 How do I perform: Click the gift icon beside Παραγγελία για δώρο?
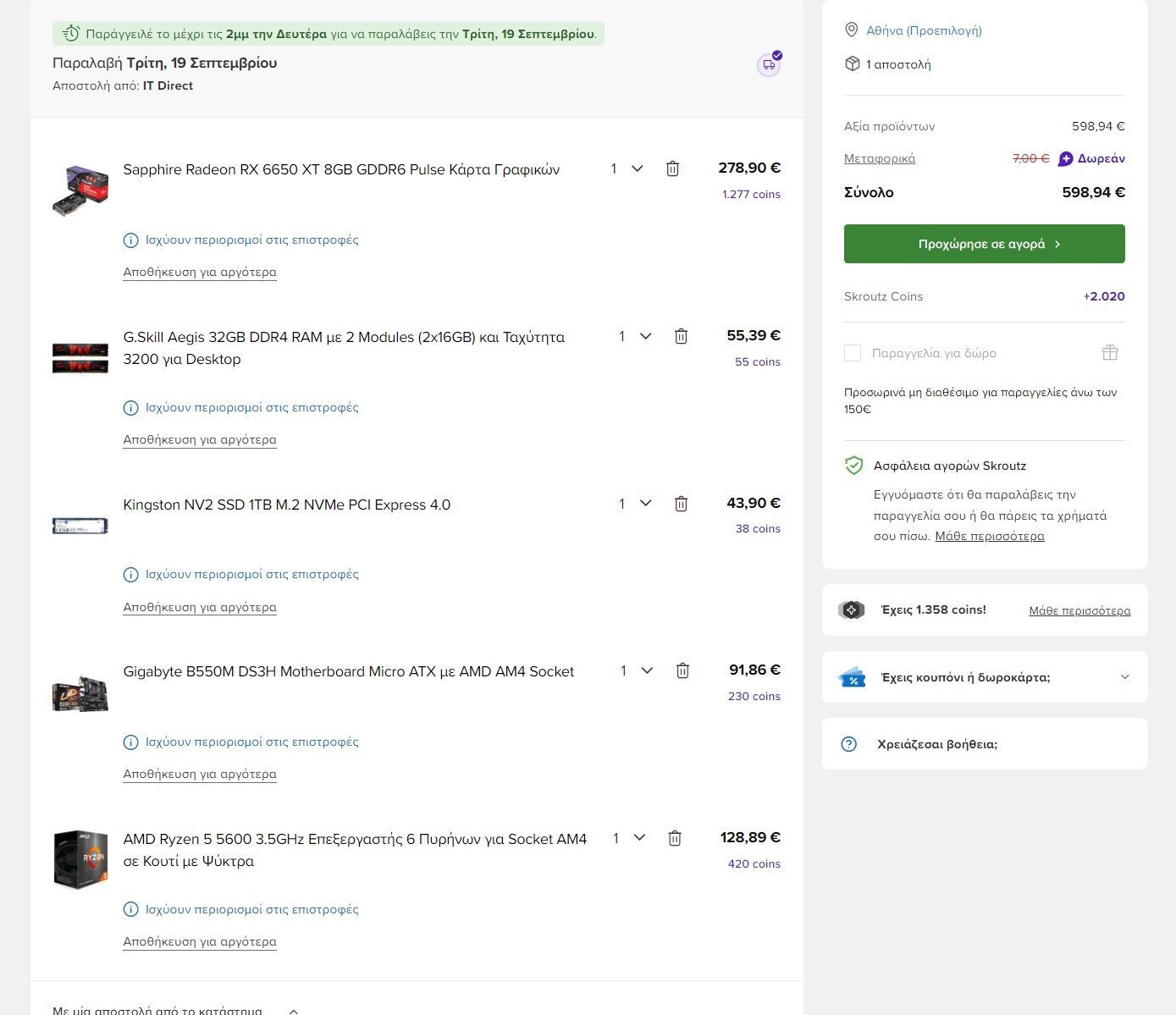[x=1110, y=352]
